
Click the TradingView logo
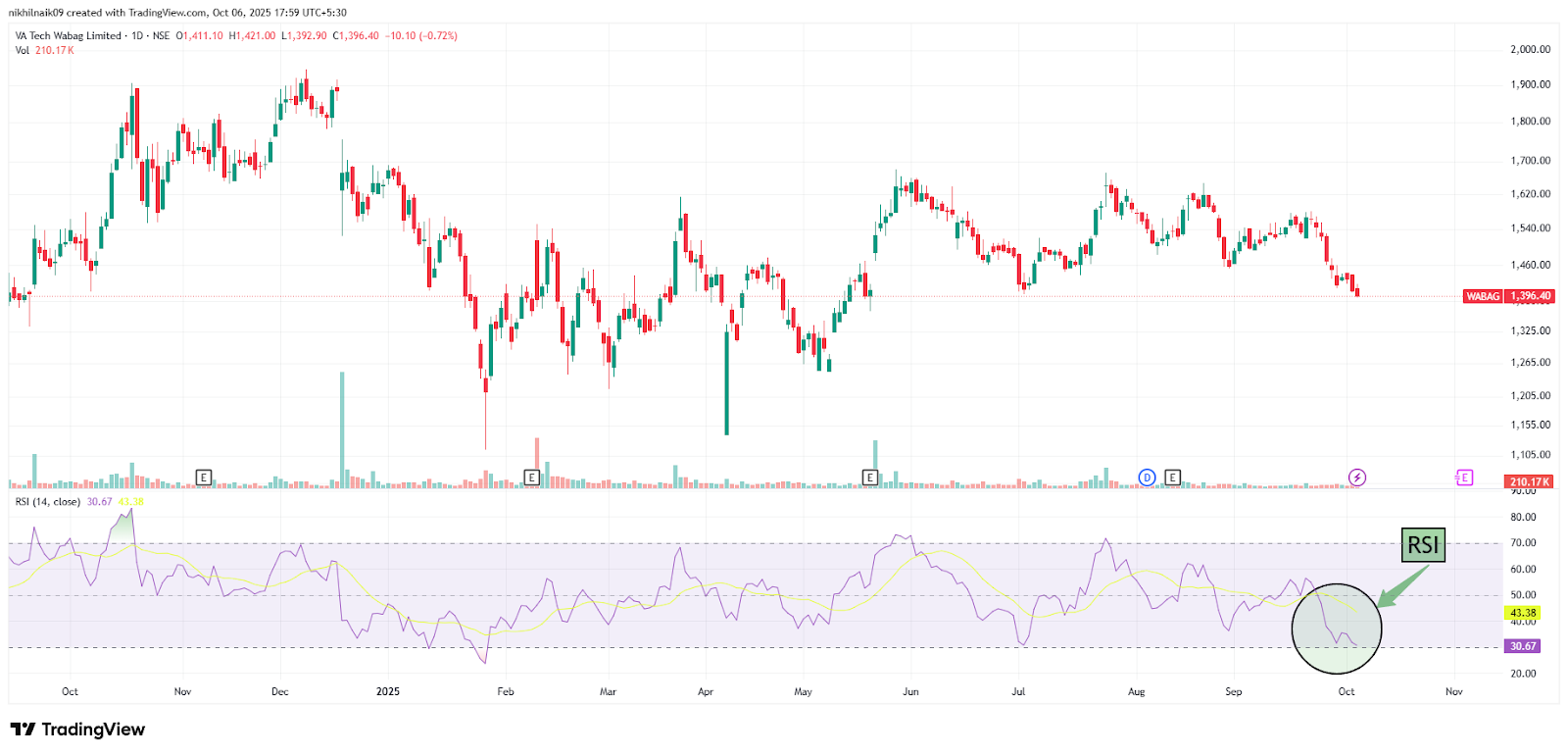(77, 730)
